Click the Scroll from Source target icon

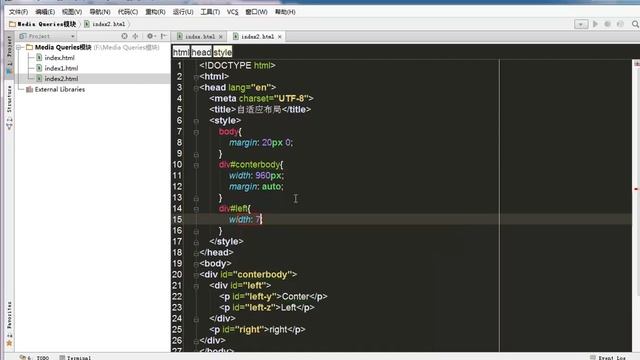coord(124,36)
